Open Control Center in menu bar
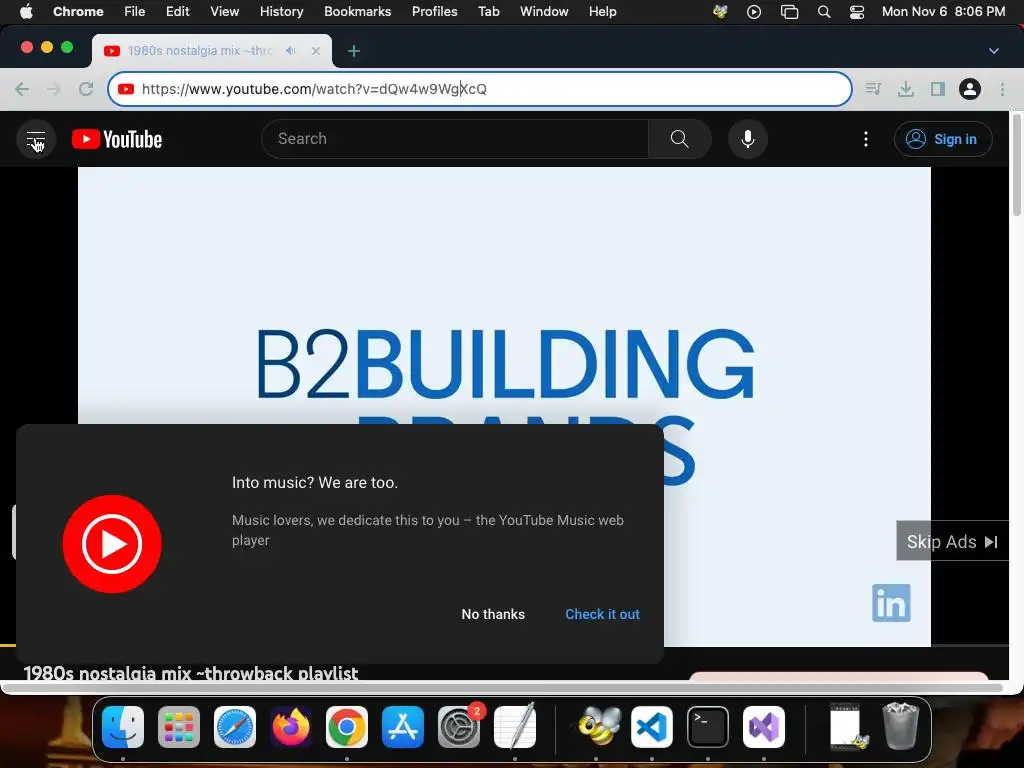Viewport: 1024px width, 768px height. point(857,12)
